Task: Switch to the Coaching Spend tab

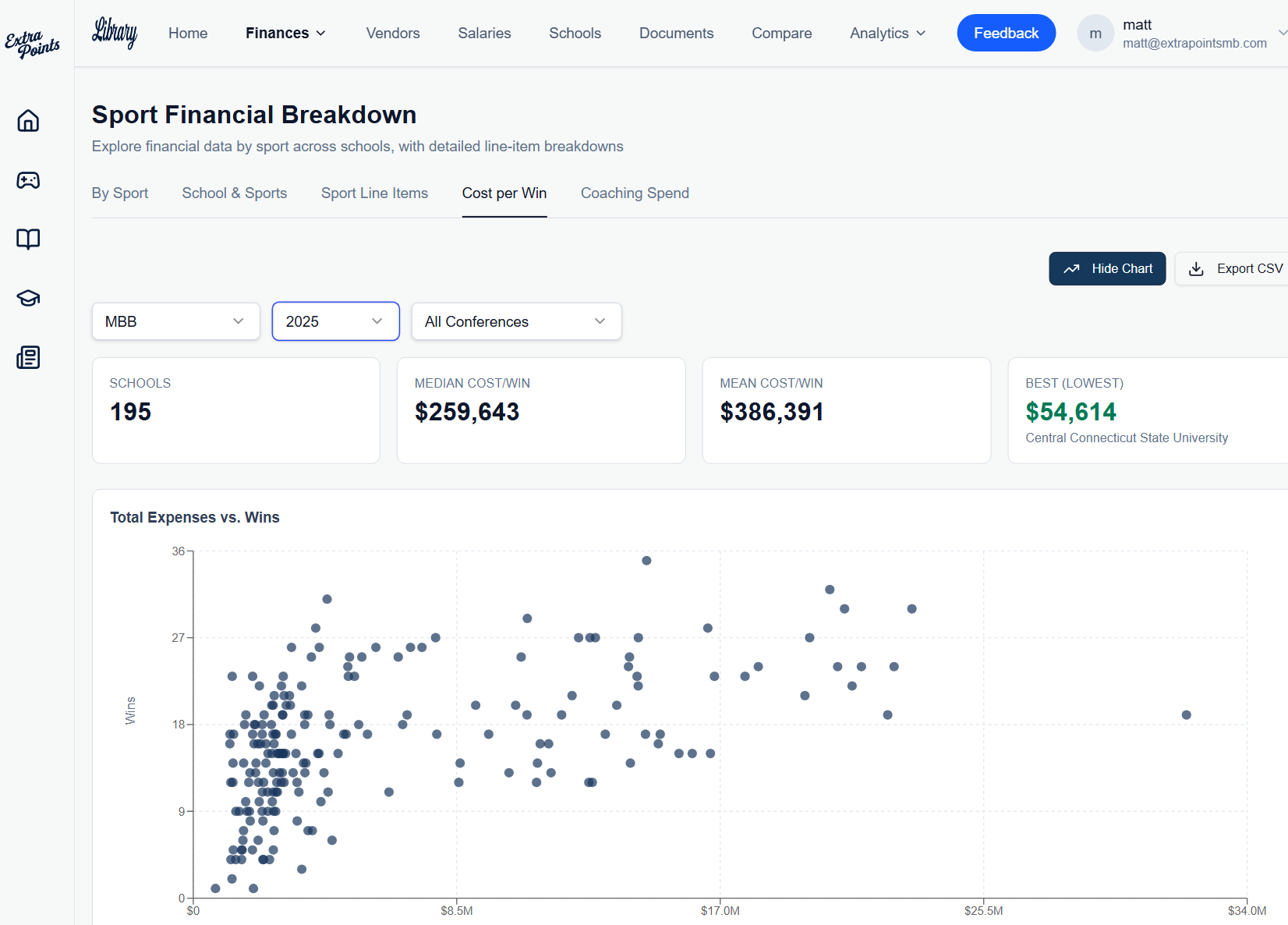Action: (635, 193)
